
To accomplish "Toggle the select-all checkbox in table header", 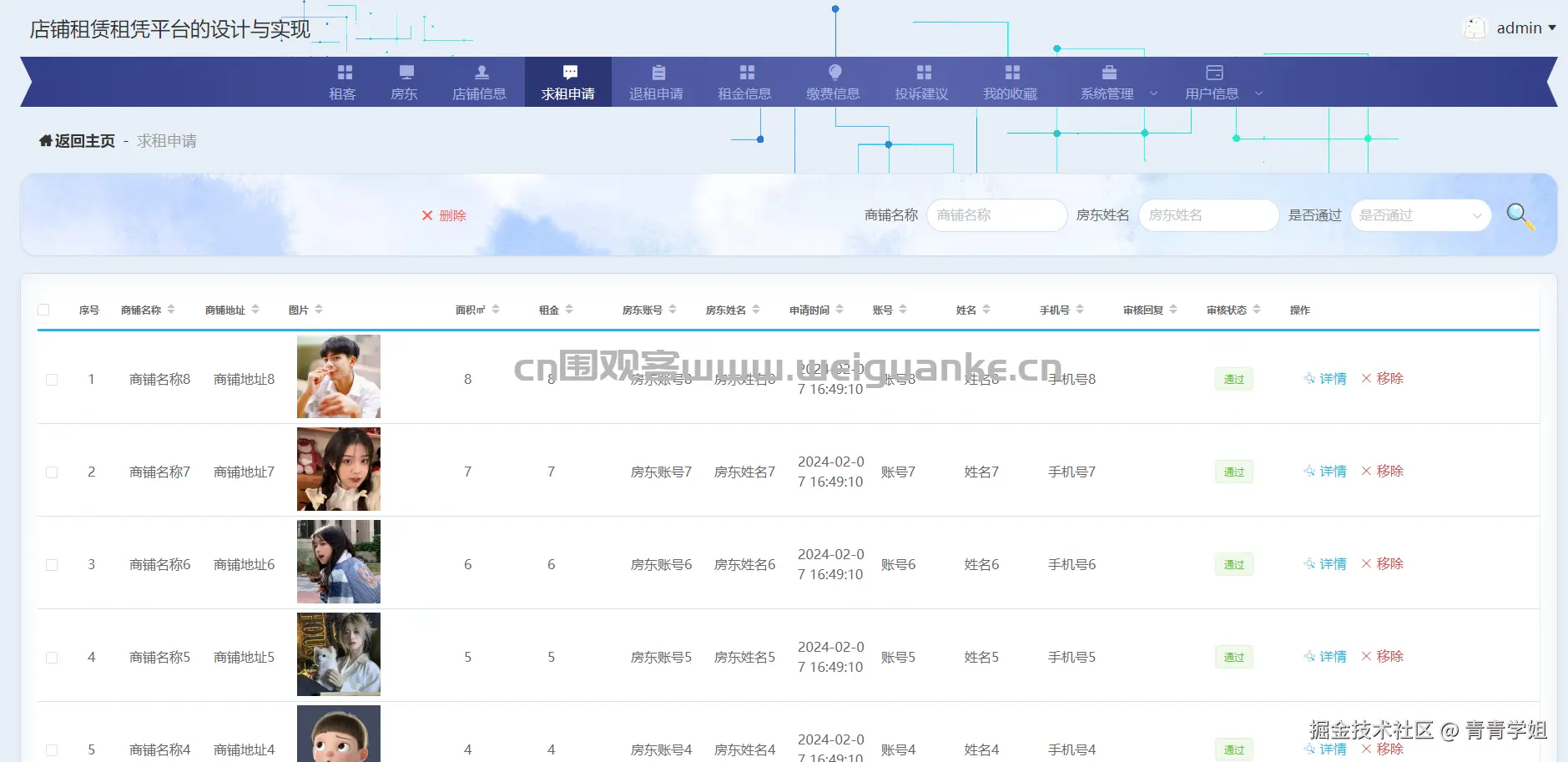I will point(43,310).
